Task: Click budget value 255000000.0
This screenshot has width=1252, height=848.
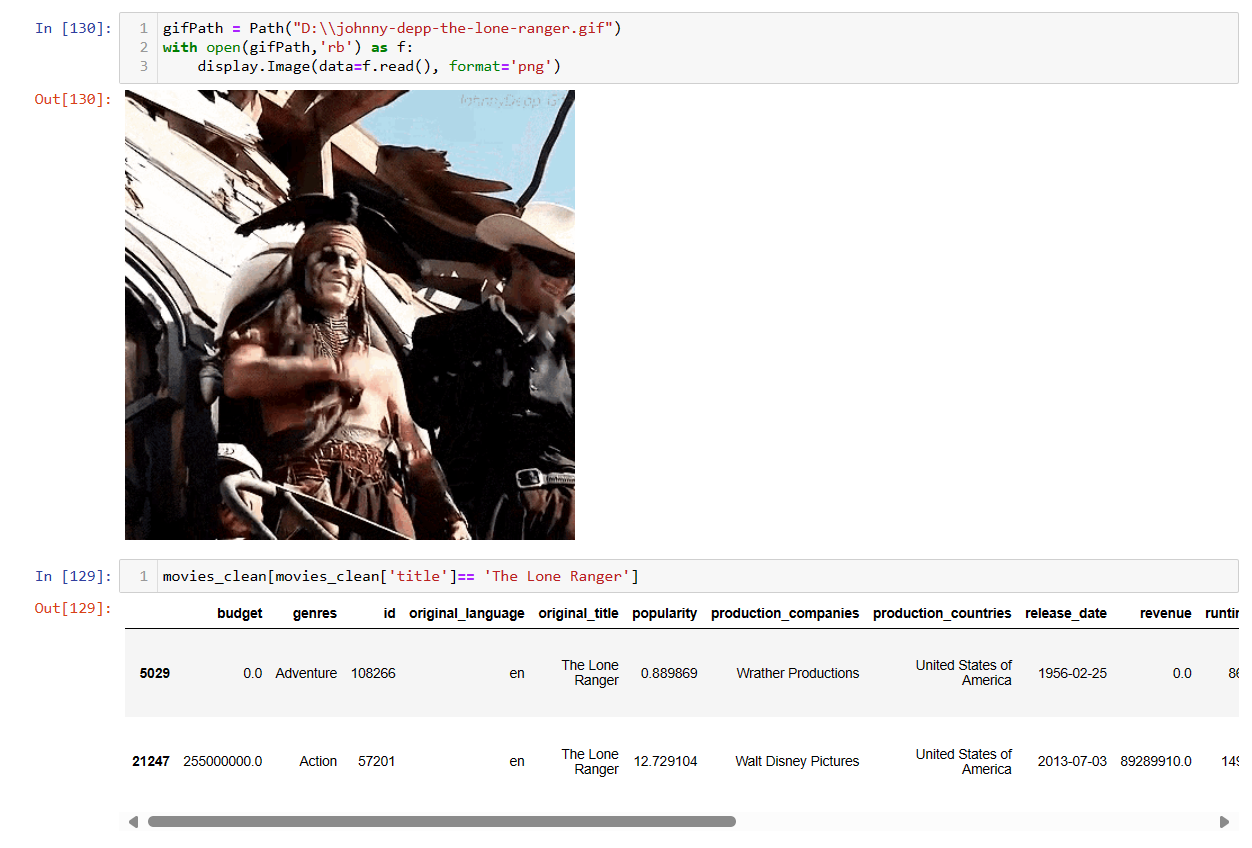Action: pos(223,761)
